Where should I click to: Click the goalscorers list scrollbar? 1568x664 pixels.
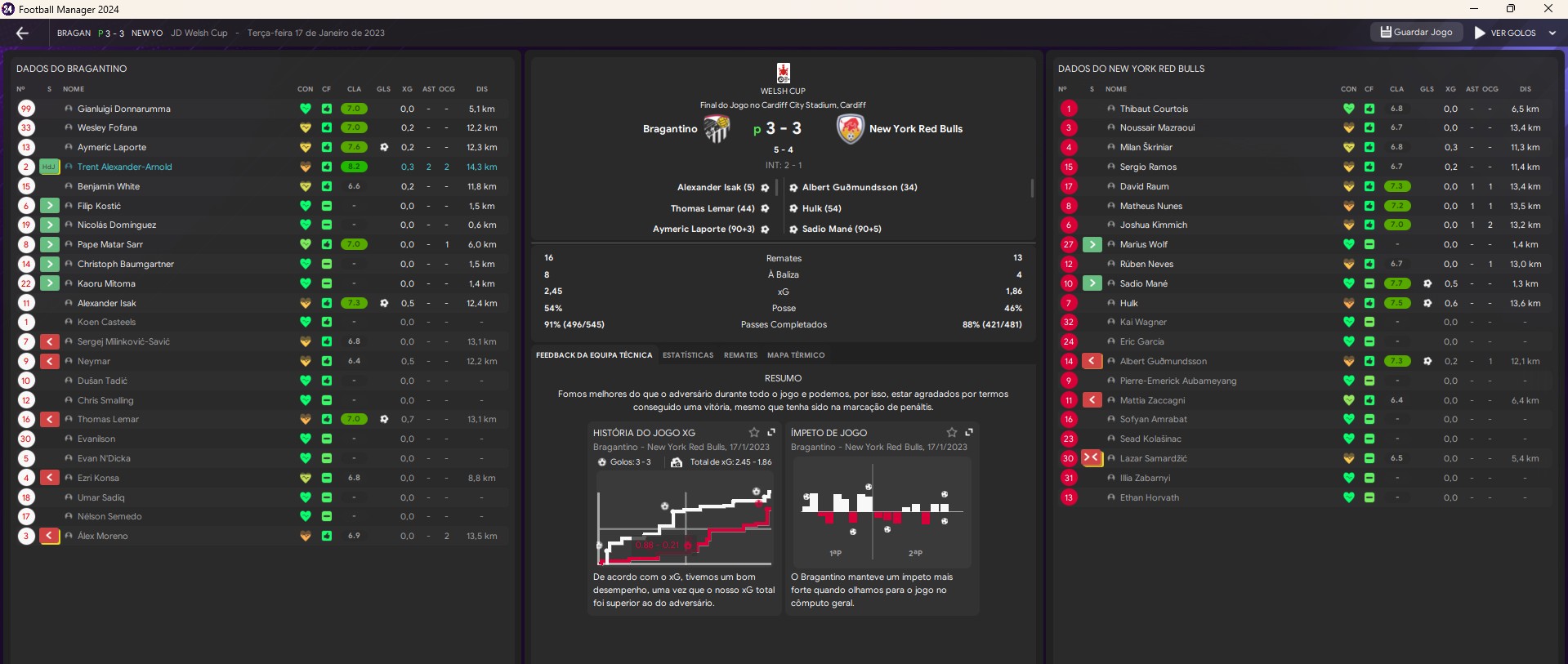coord(1032,188)
